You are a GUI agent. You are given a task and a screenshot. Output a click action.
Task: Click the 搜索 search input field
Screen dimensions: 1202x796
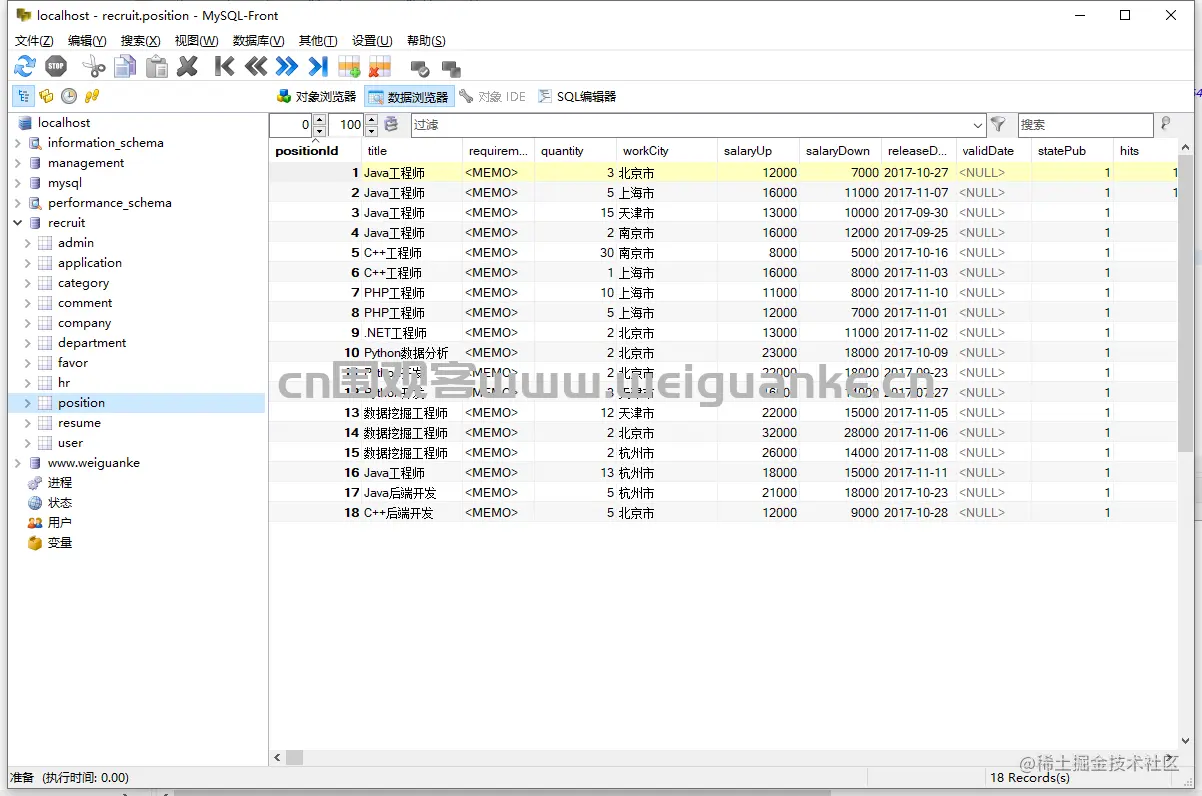(x=1085, y=125)
